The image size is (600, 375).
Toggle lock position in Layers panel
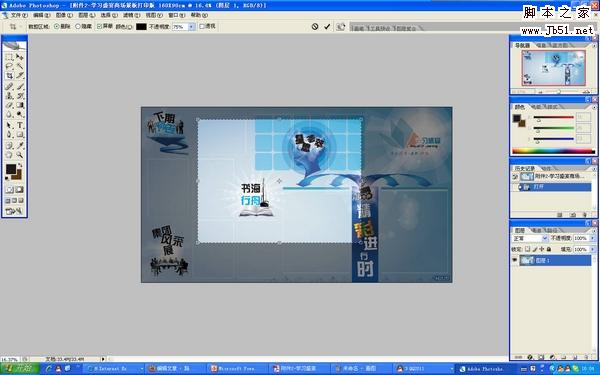(541, 249)
